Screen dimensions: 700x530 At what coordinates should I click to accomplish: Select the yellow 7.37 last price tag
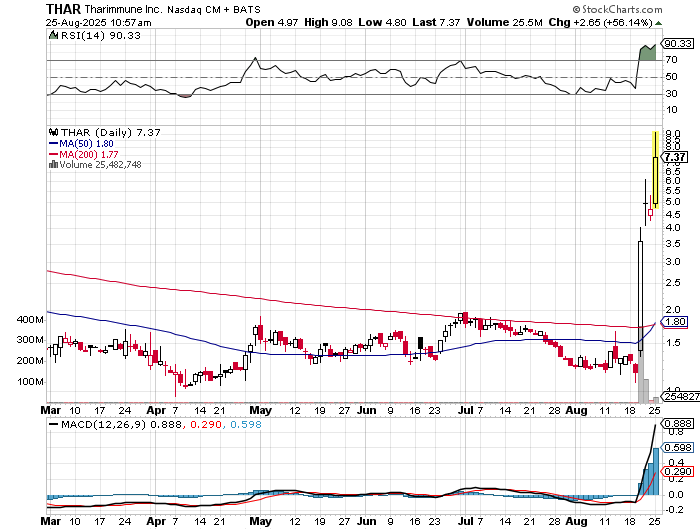(676, 157)
